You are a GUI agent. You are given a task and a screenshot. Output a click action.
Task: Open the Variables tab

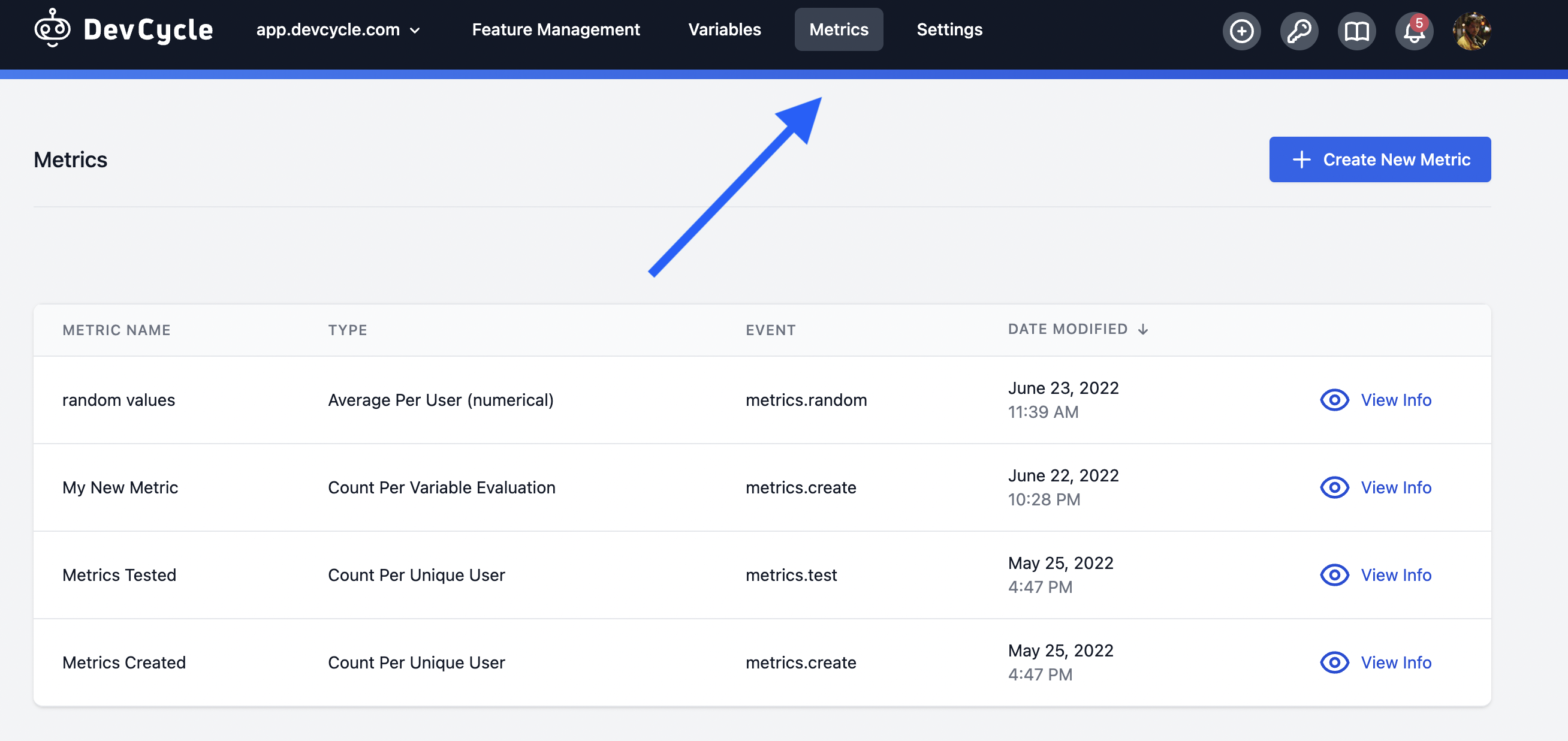pos(724,28)
